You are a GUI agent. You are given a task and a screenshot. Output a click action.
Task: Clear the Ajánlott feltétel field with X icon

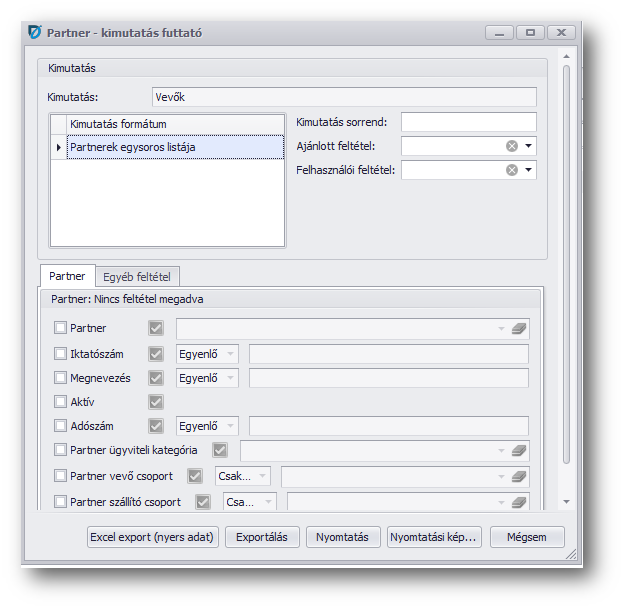pos(512,146)
